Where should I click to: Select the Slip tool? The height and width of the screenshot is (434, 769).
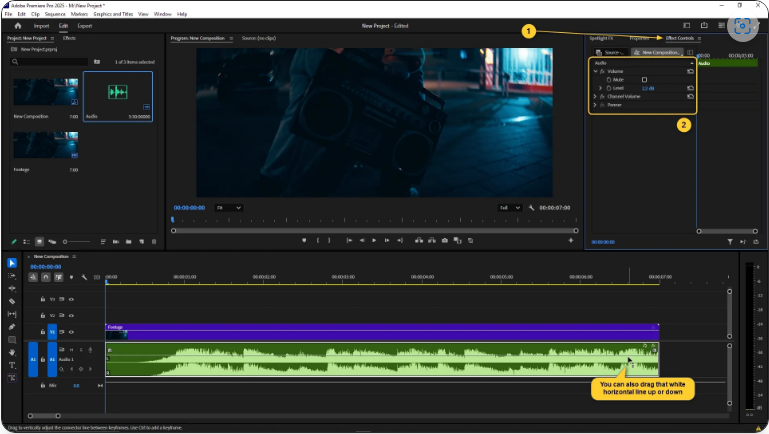[12, 314]
